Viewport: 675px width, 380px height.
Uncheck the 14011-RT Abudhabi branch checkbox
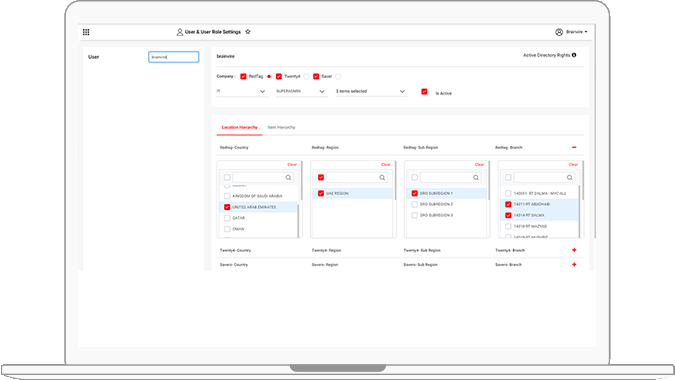(508, 204)
